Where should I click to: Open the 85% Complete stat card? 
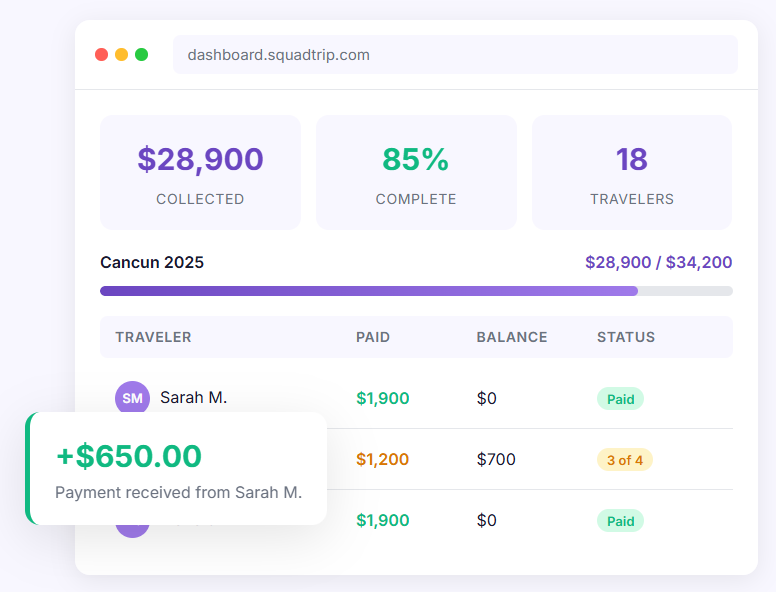pyautogui.click(x=416, y=172)
